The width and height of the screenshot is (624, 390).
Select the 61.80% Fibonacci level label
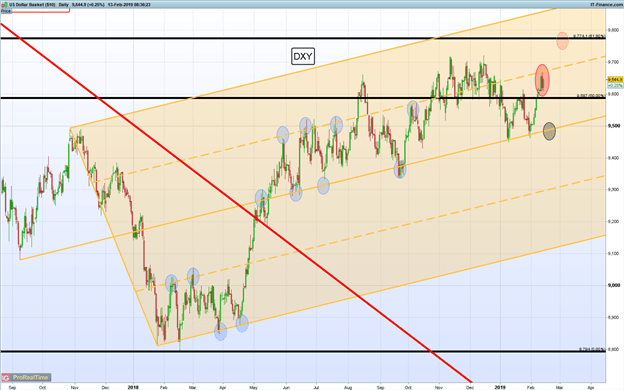[x=589, y=36]
